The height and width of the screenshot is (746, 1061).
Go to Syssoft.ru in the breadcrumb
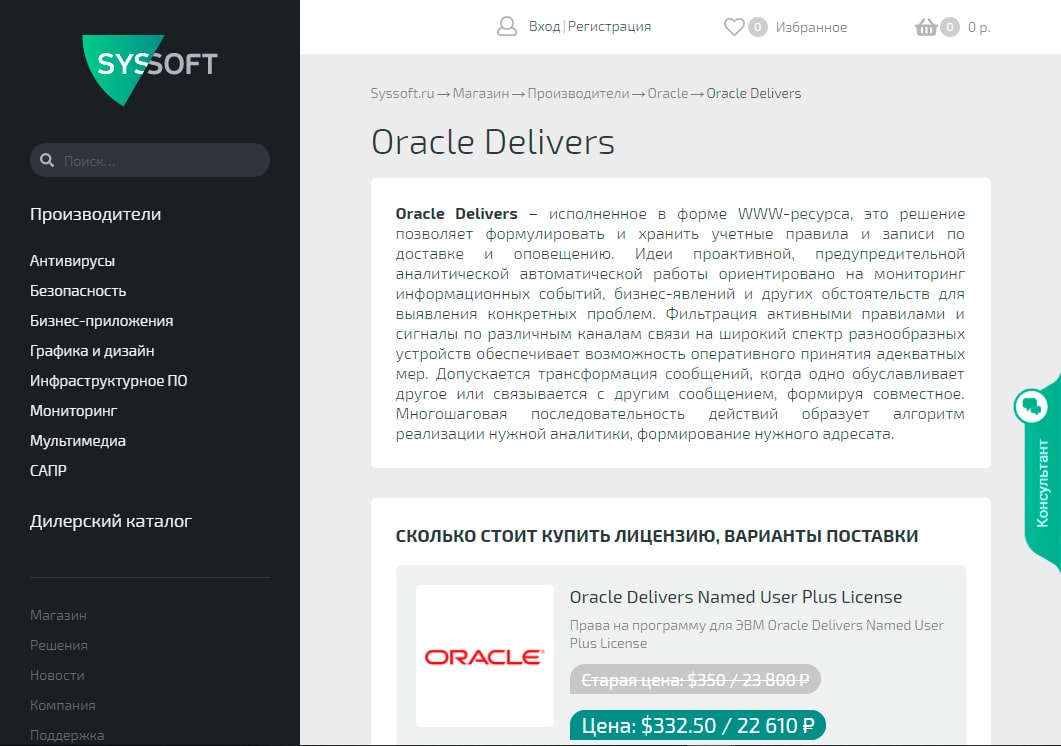(402, 93)
